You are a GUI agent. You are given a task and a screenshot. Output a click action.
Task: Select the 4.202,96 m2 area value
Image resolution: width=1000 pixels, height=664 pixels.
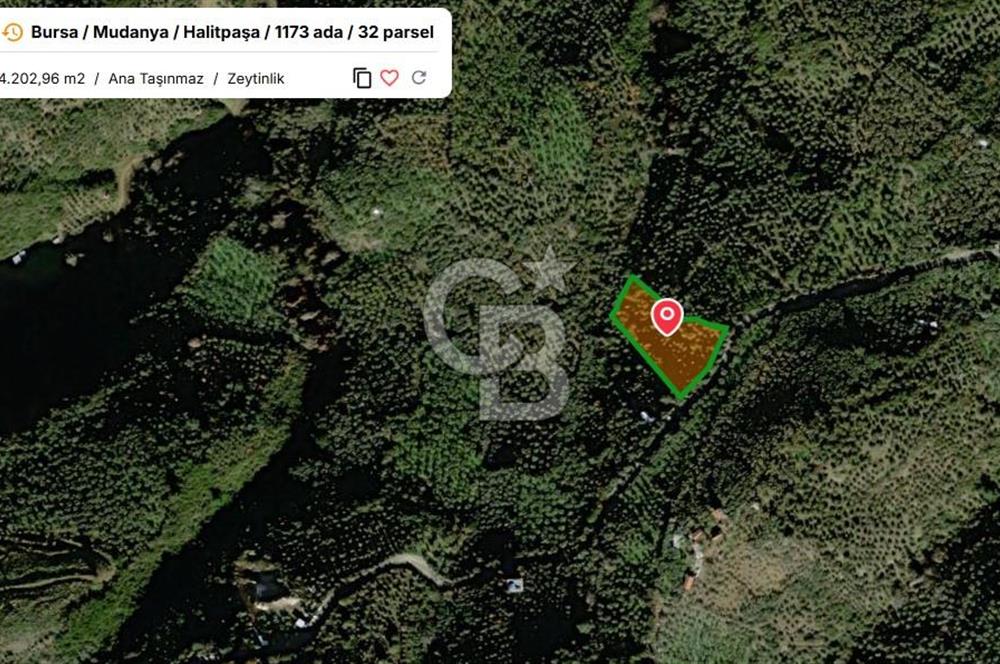[x=42, y=78]
